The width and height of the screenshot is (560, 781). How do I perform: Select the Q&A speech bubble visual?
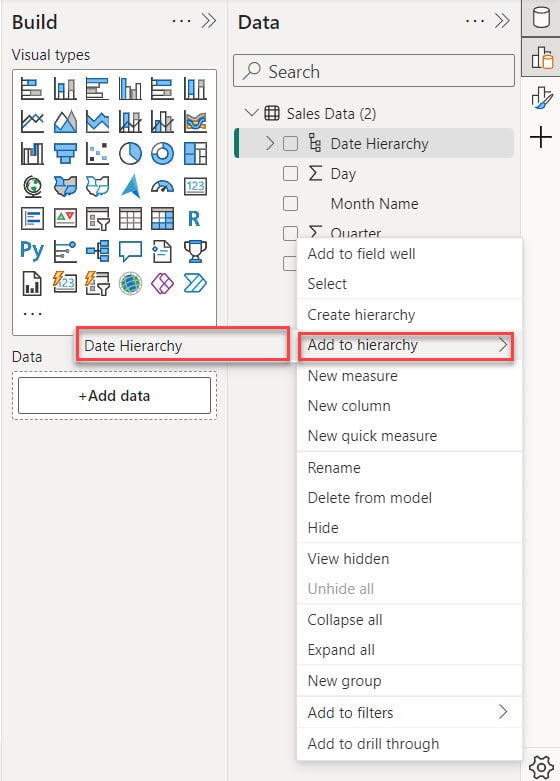tap(130, 251)
